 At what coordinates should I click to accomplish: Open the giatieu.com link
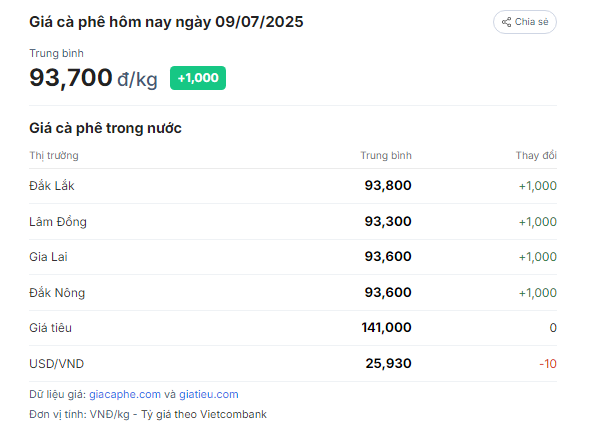pyautogui.click(x=209, y=394)
